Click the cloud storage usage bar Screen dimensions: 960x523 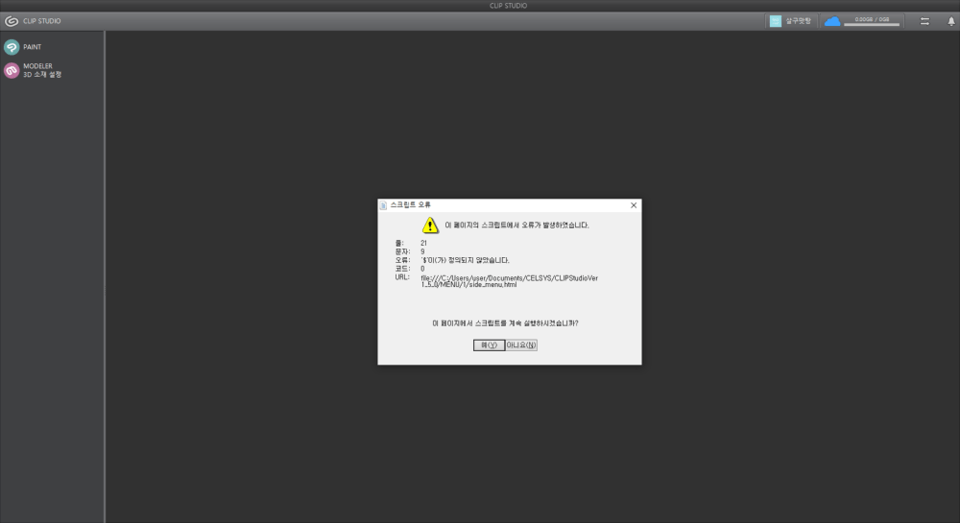click(x=872, y=24)
